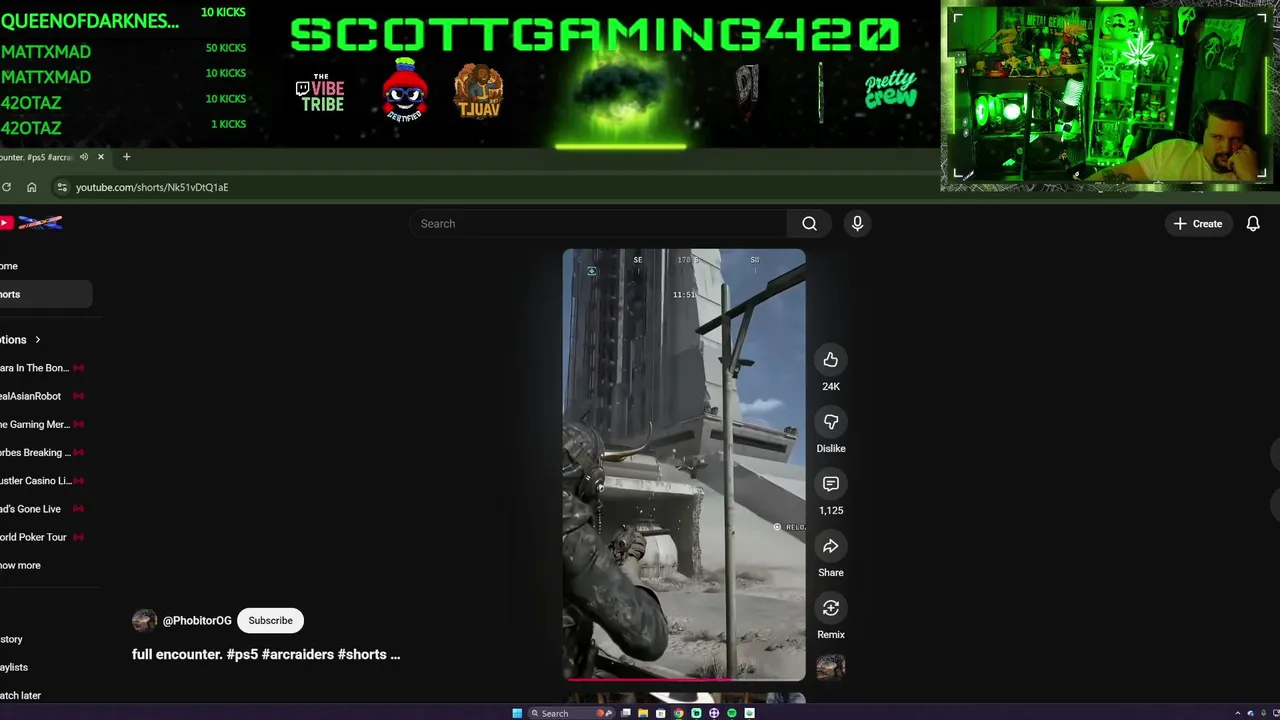Image resolution: width=1280 pixels, height=720 pixels.
Task: Remix this short video
Action: [831, 608]
